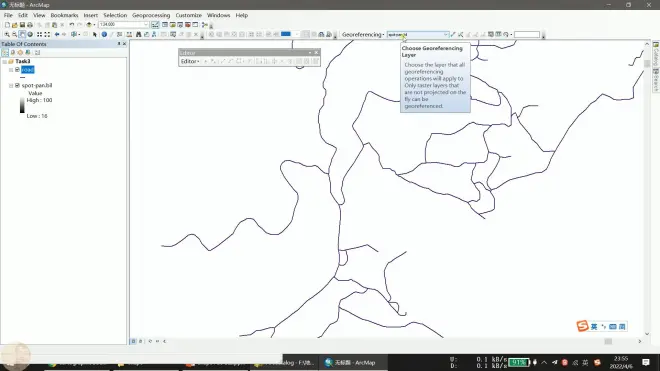Open the Georeferencing menu button
660x371 pixels.
(363, 35)
